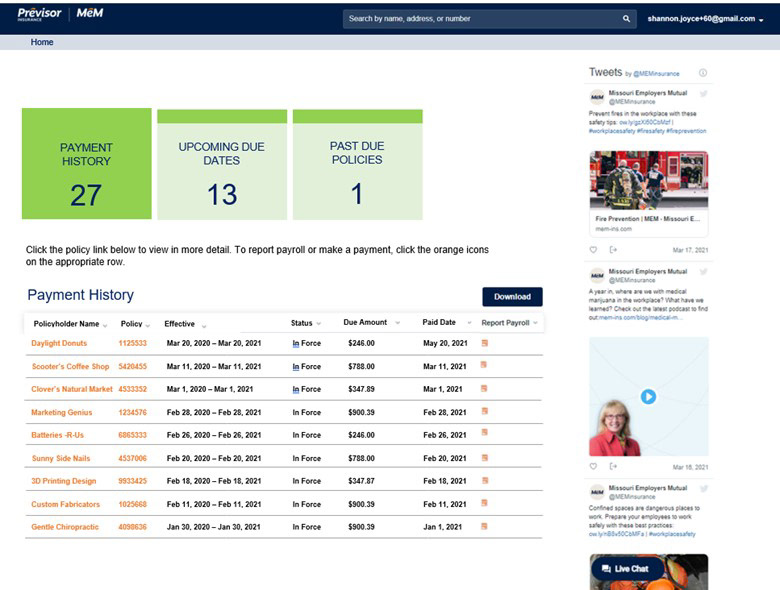Open policy number 6865333

coord(132,435)
